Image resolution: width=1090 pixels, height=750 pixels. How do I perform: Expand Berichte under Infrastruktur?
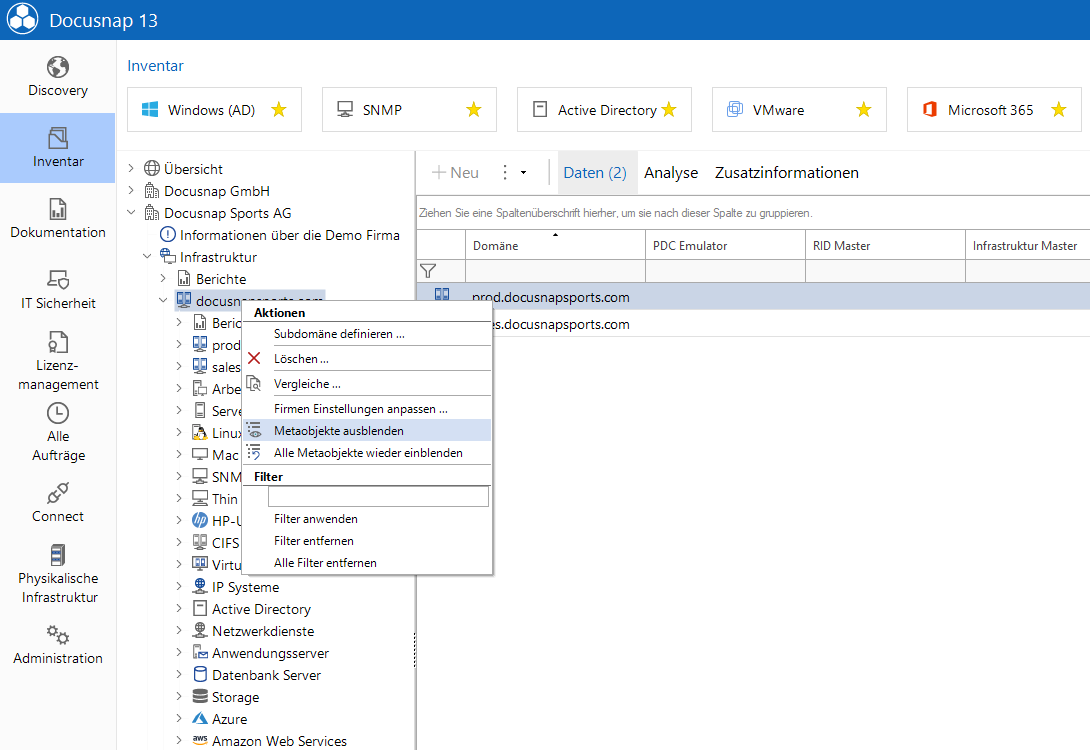click(x=163, y=278)
